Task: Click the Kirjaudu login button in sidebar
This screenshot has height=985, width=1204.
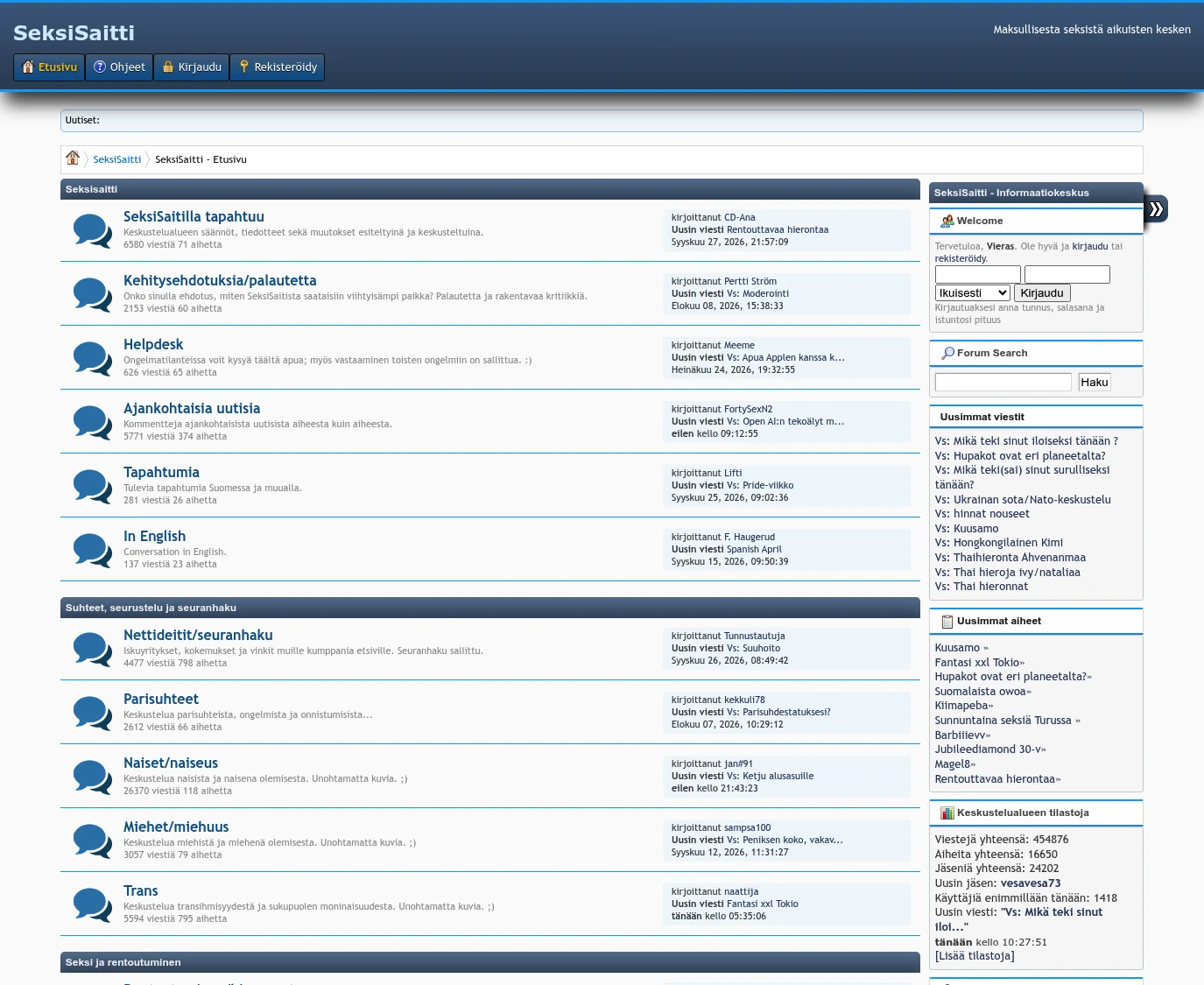Action: click(x=1042, y=293)
